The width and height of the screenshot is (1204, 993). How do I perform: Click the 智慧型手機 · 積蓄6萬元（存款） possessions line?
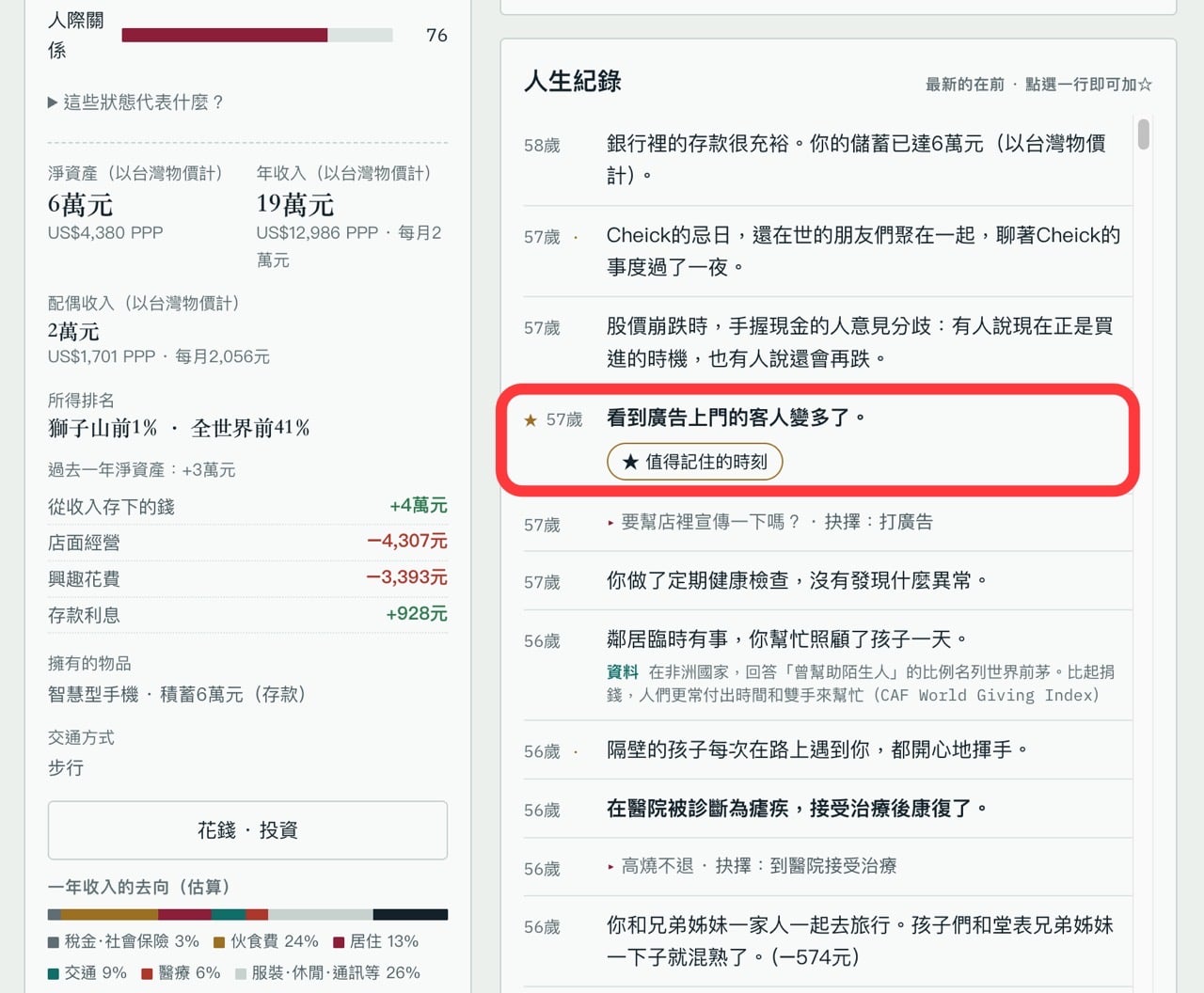(177, 695)
